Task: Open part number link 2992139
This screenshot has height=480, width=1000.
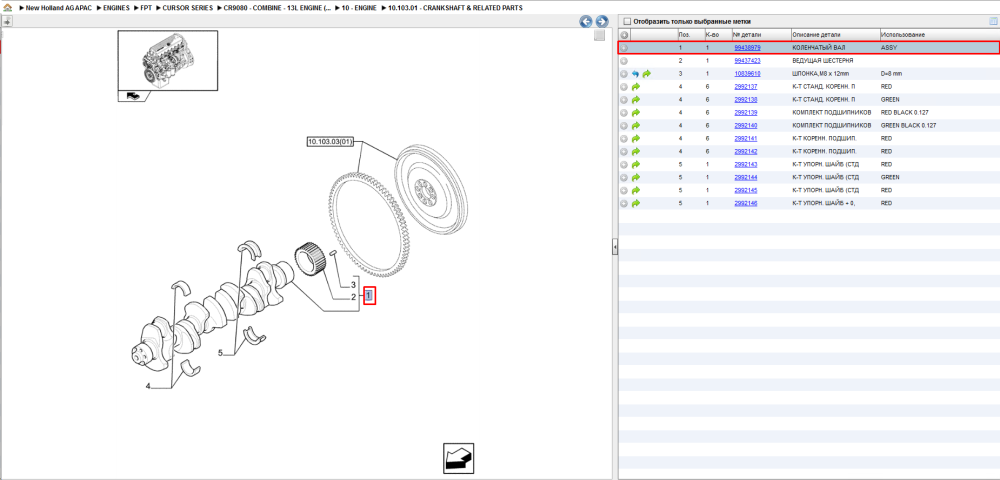Action: click(746, 113)
